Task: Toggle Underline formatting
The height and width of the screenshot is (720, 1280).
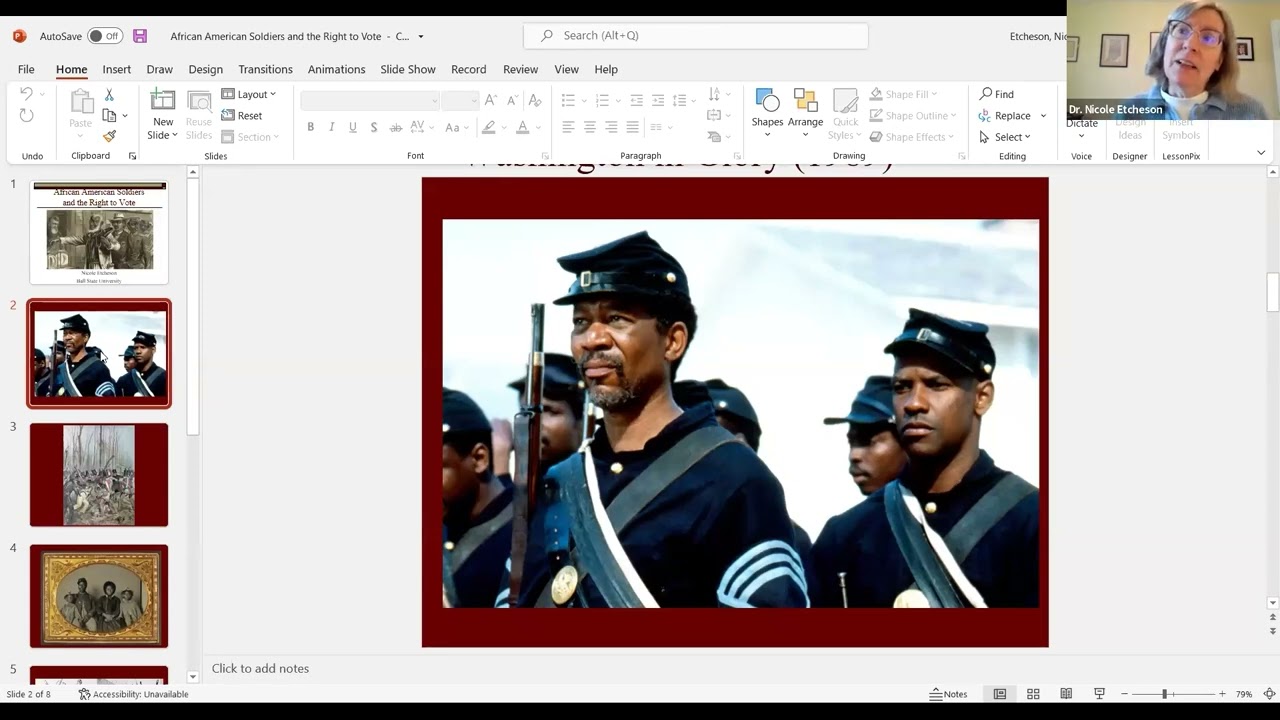Action: coord(353,127)
